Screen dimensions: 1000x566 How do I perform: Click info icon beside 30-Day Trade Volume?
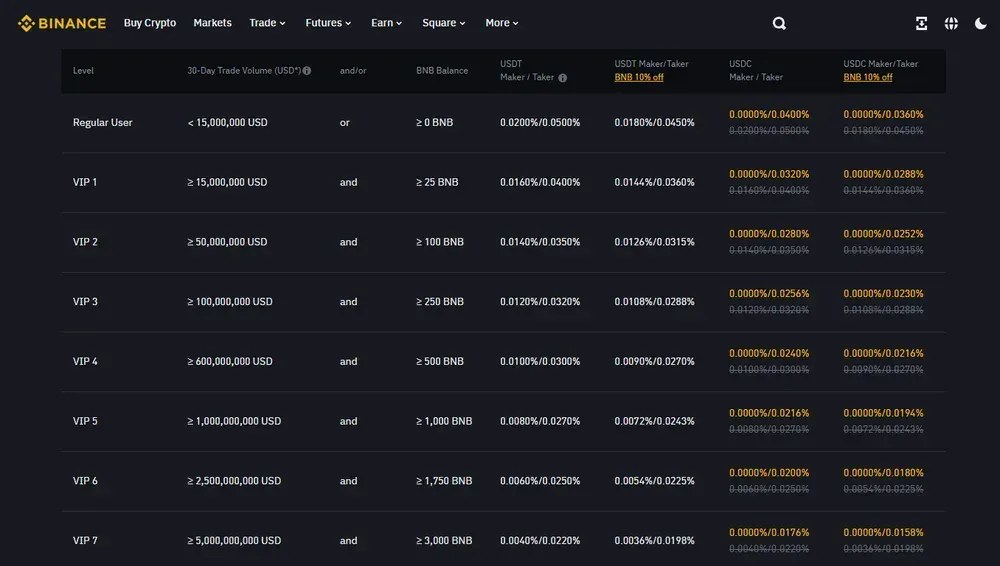[307, 71]
